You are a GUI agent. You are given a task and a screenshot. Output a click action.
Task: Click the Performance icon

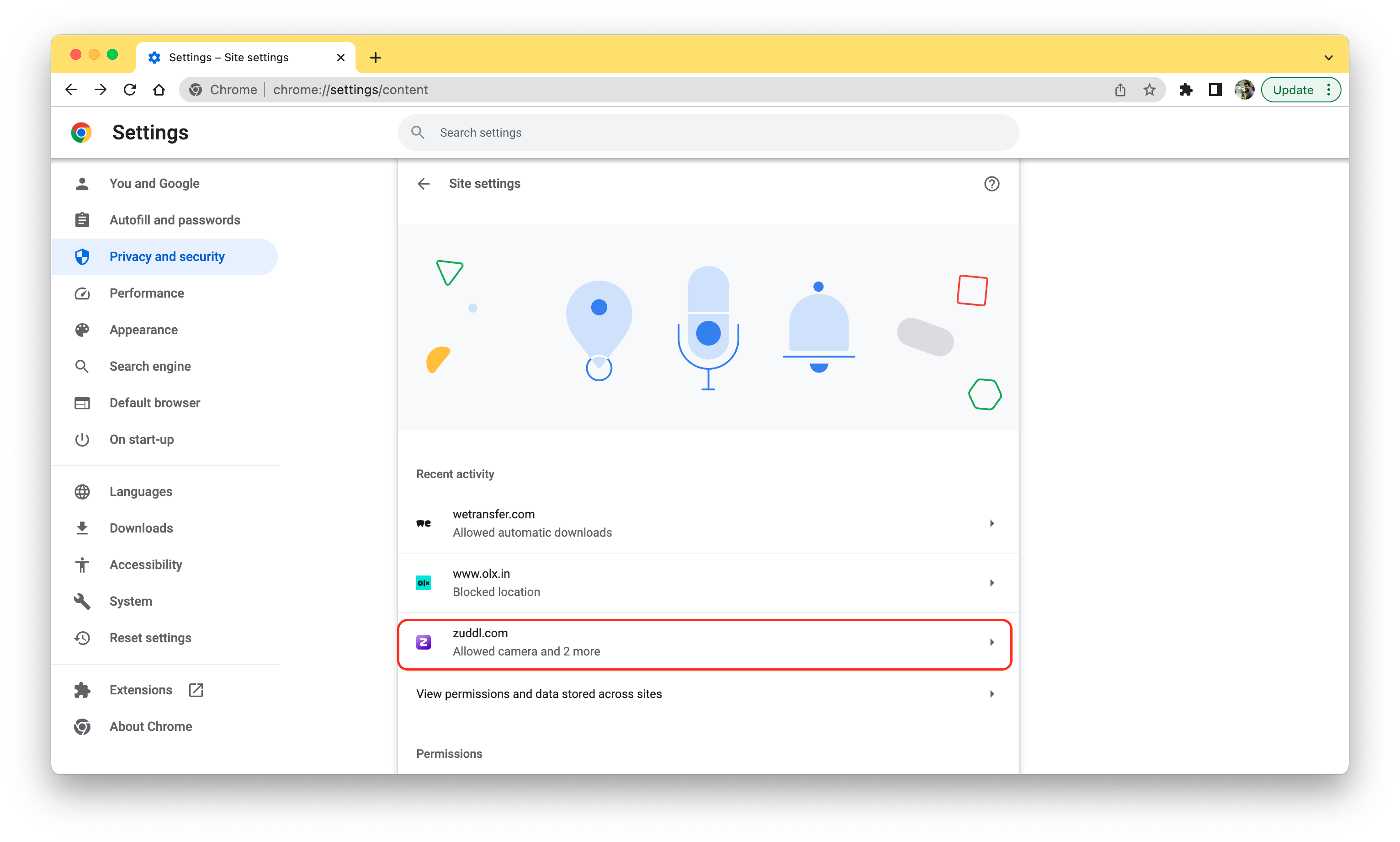pos(83,292)
